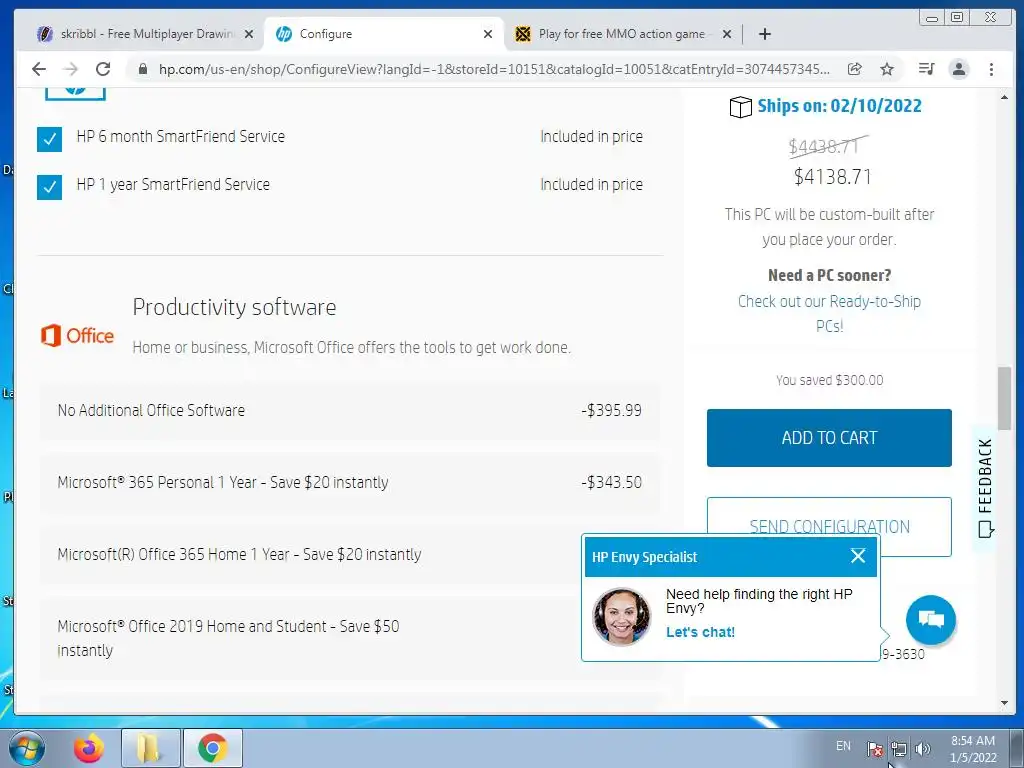1024x768 pixels.
Task: Click Let's chat! link in chat popup
Action: click(700, 632)
